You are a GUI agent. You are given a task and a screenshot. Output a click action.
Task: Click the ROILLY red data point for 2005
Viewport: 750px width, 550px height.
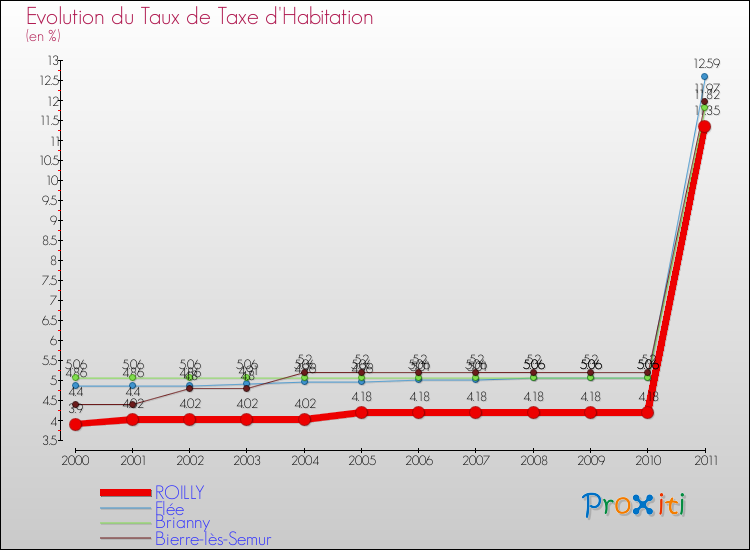[361, 412]
